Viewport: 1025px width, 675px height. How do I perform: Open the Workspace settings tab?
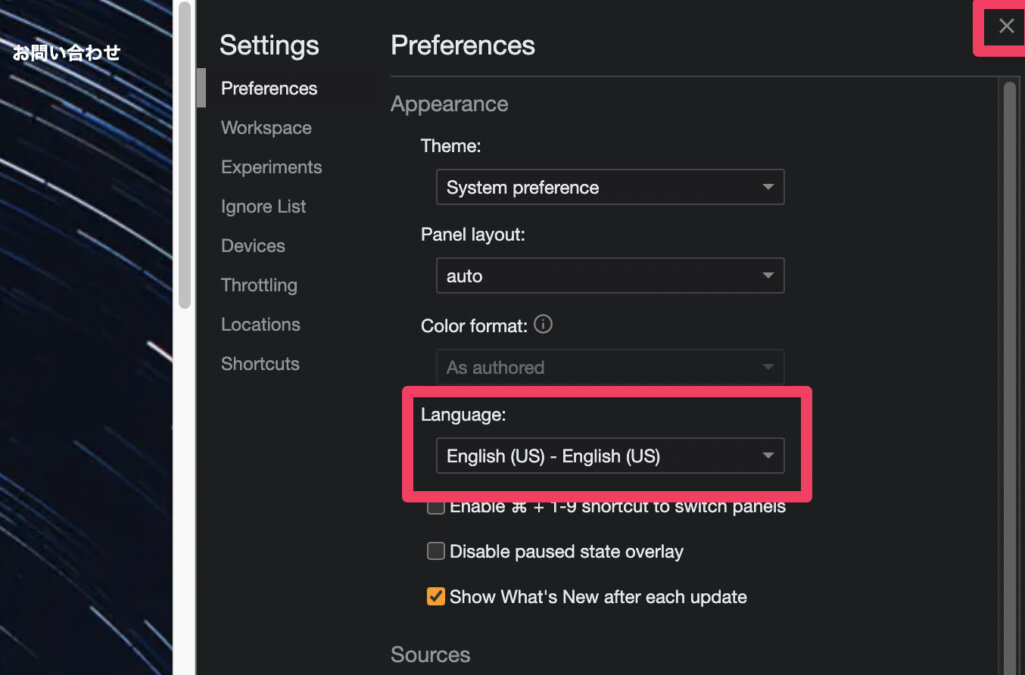pyautogui.click(x=266, y=128)
